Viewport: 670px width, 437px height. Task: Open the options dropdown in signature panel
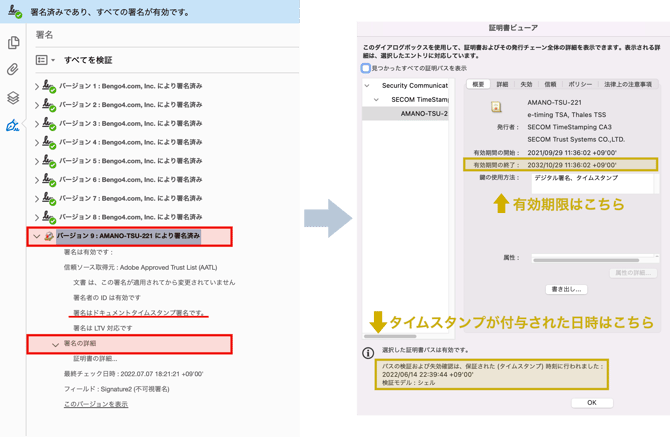tap(45, 60)
